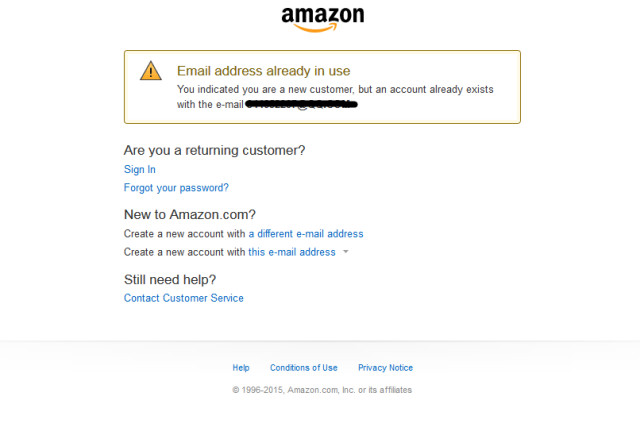
Task: Open Contact Customer Service link
Action: (184, 298)
